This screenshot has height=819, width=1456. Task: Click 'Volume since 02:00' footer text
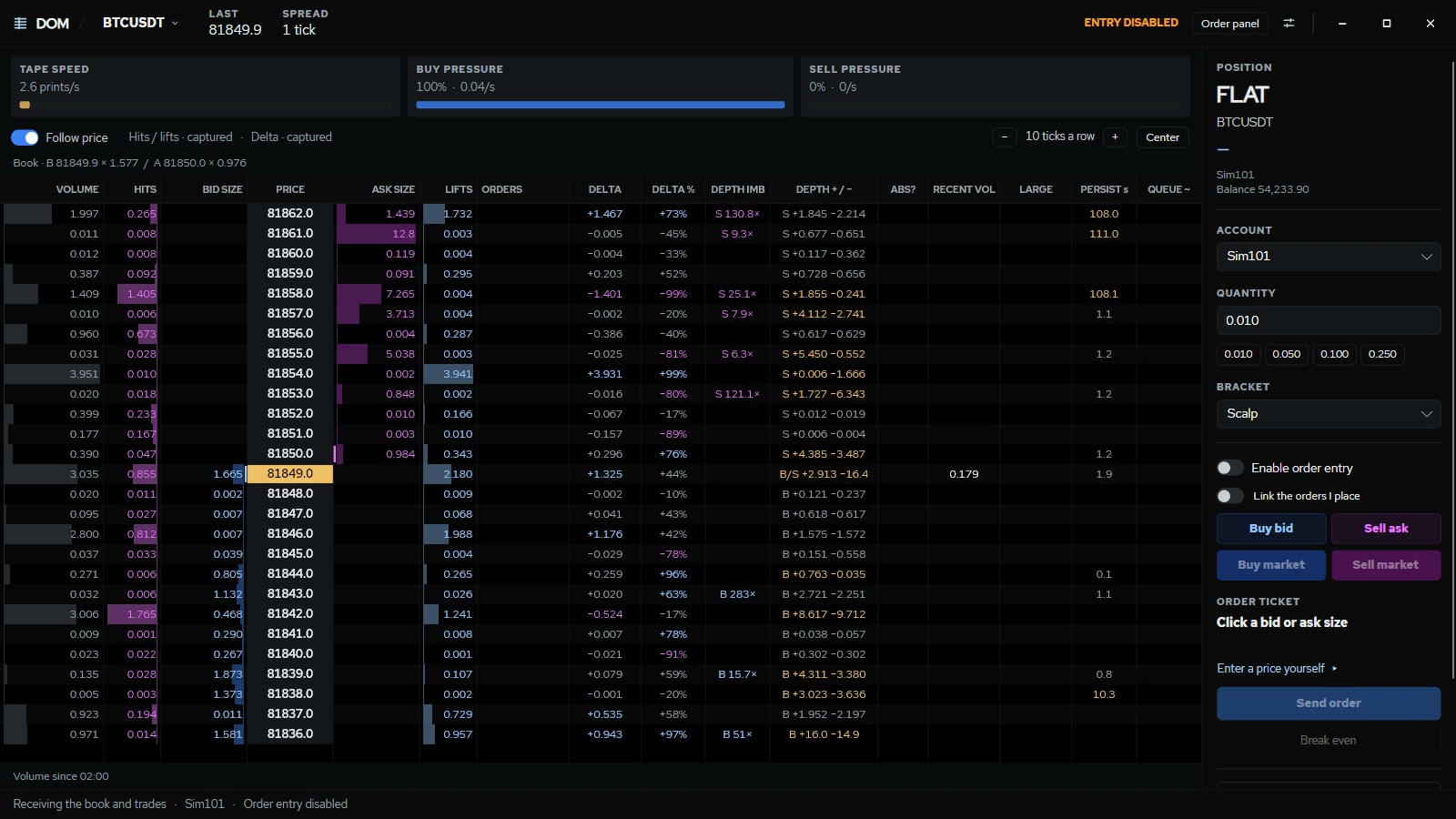click(61, 776)
